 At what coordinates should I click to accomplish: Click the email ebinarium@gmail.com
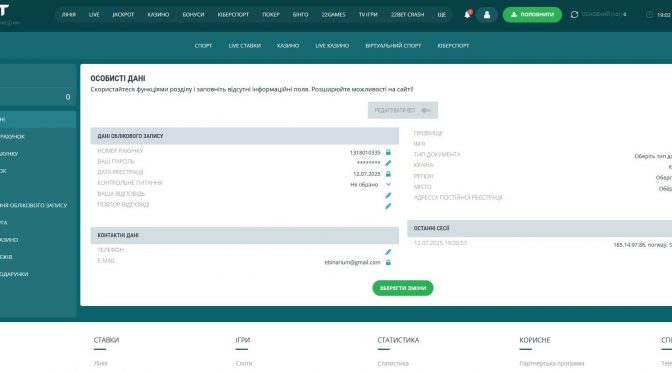(x=352, y=262)
